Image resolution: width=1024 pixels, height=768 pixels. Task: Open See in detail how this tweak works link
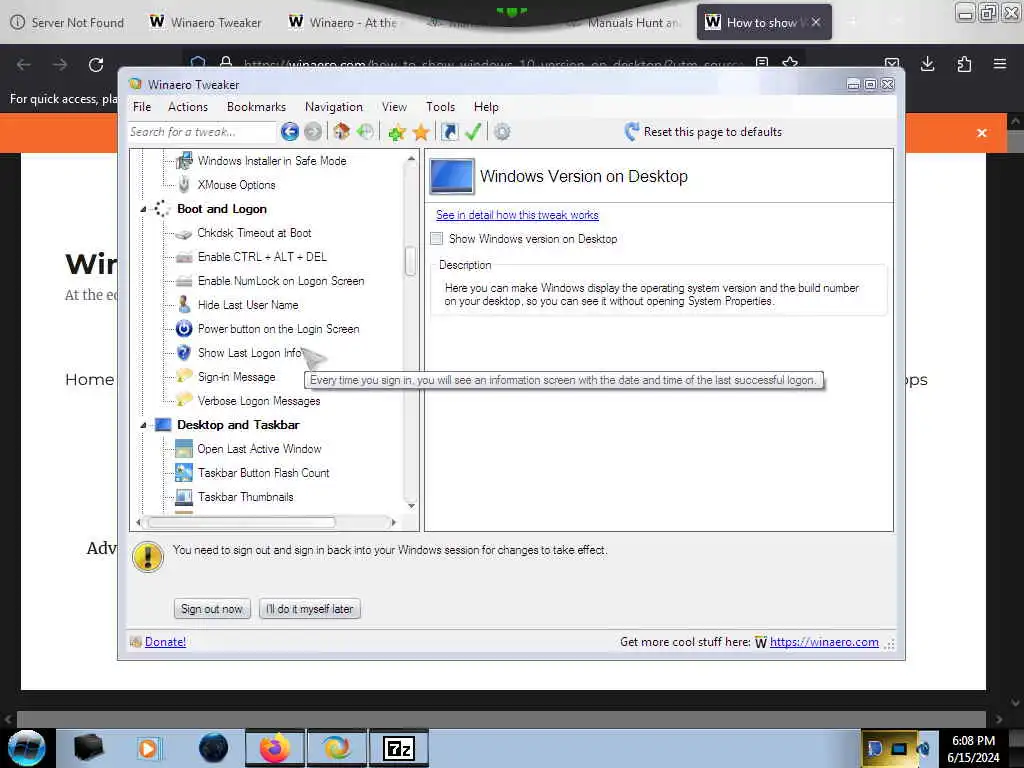click(517, 215)
